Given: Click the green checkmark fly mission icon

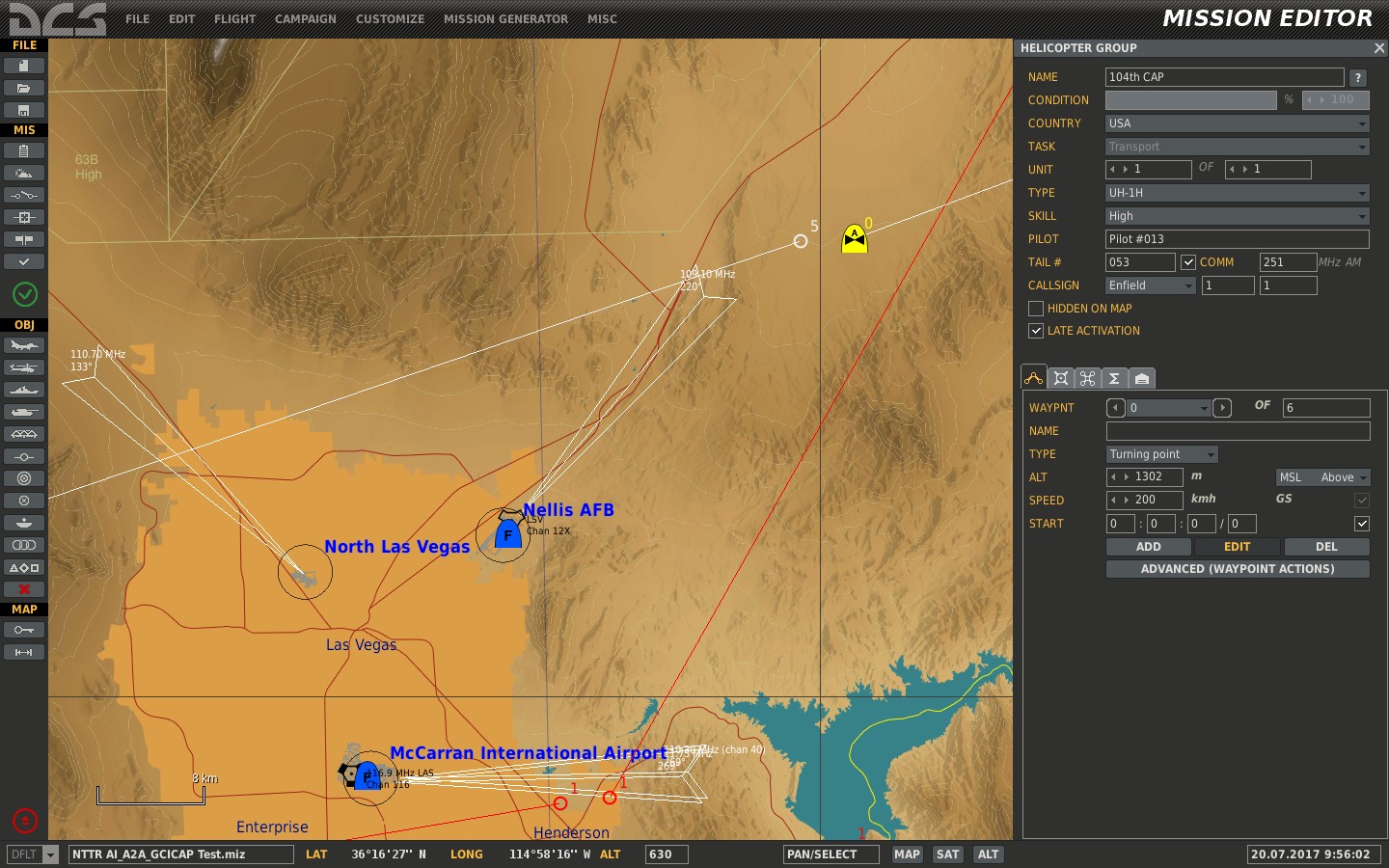Looking at the screenshot, I should pos(25,294).
